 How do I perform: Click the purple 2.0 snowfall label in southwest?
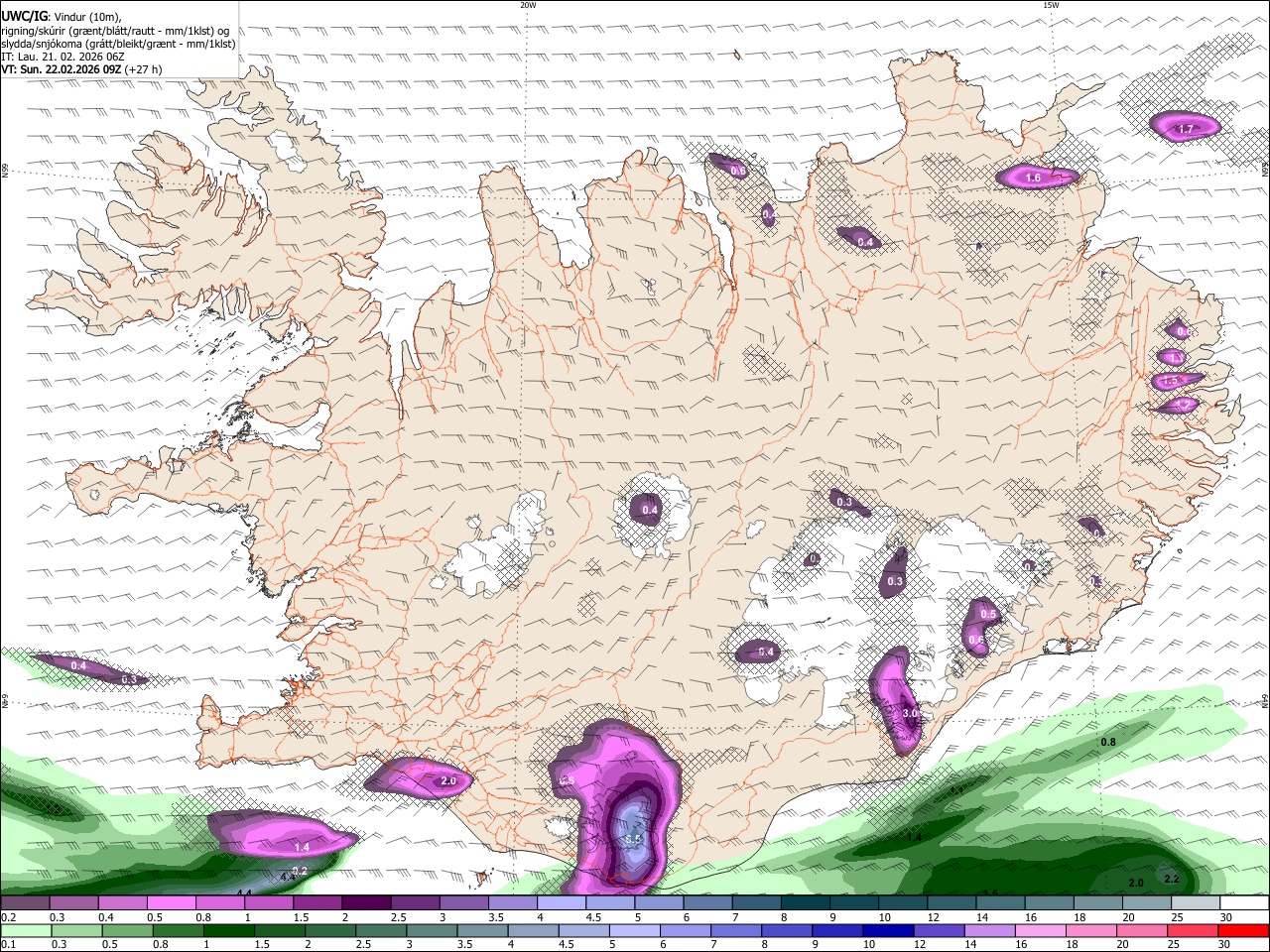click(448, 781)
